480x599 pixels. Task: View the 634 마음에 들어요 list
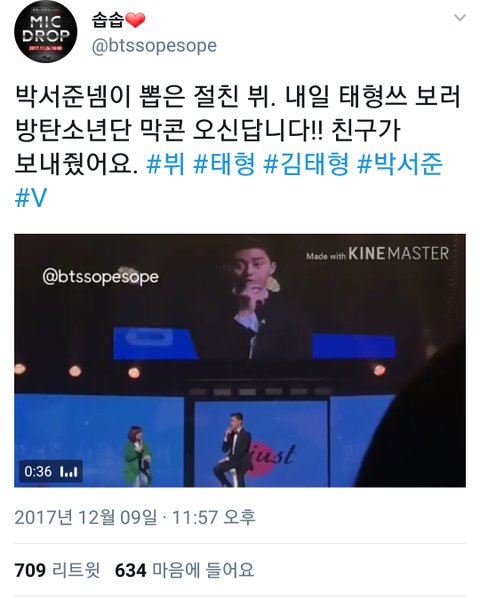pos(184,570)
